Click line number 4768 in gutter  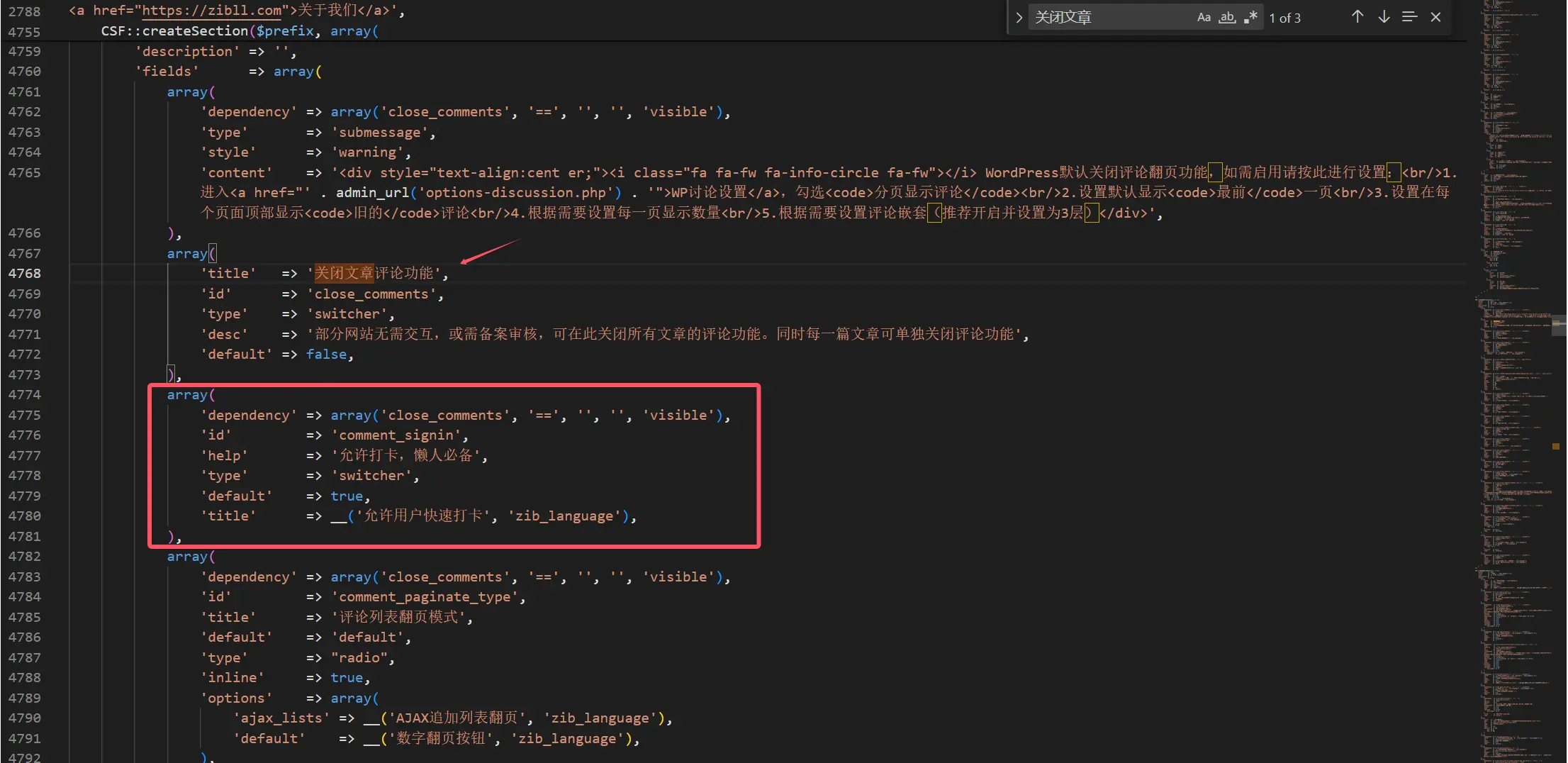point(25,274)
